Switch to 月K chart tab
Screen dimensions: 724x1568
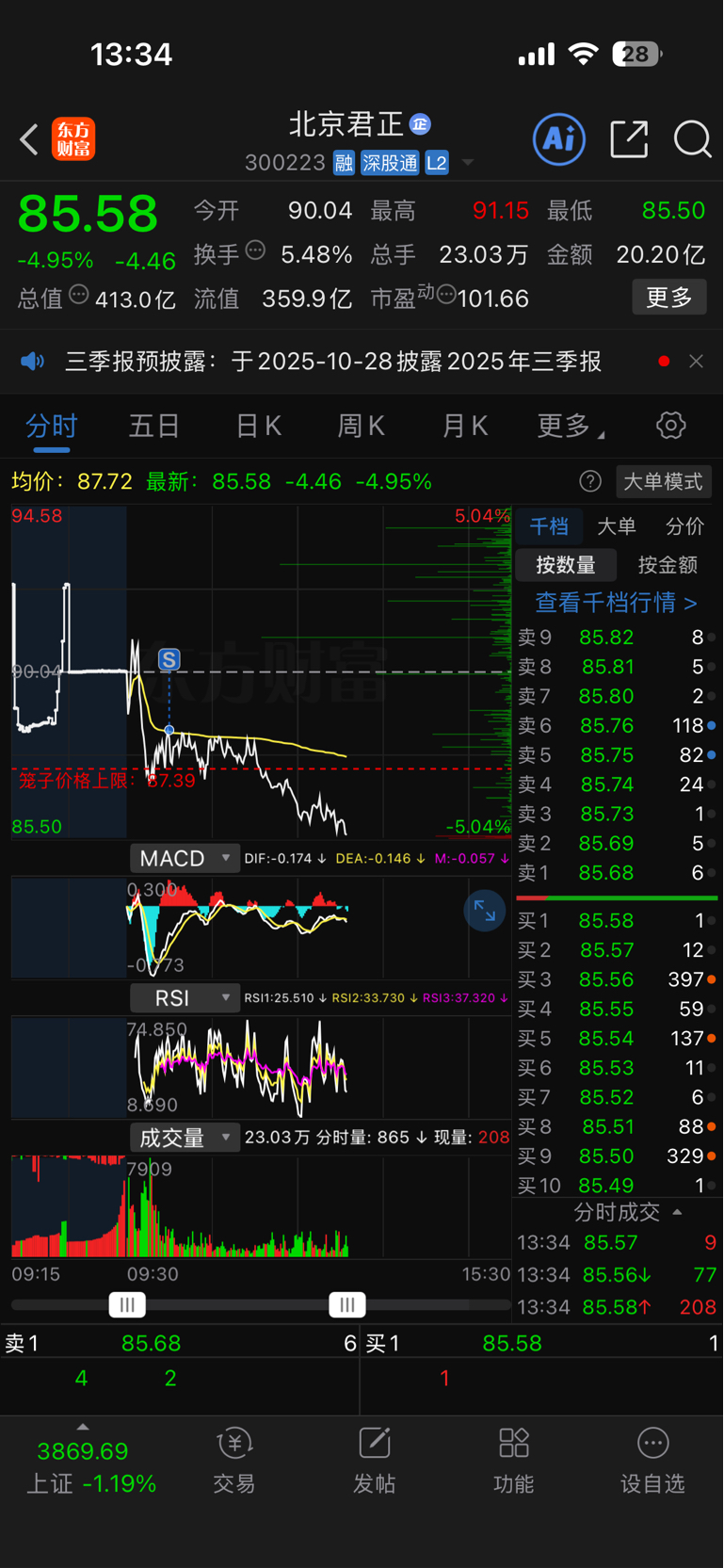[465, 426]
